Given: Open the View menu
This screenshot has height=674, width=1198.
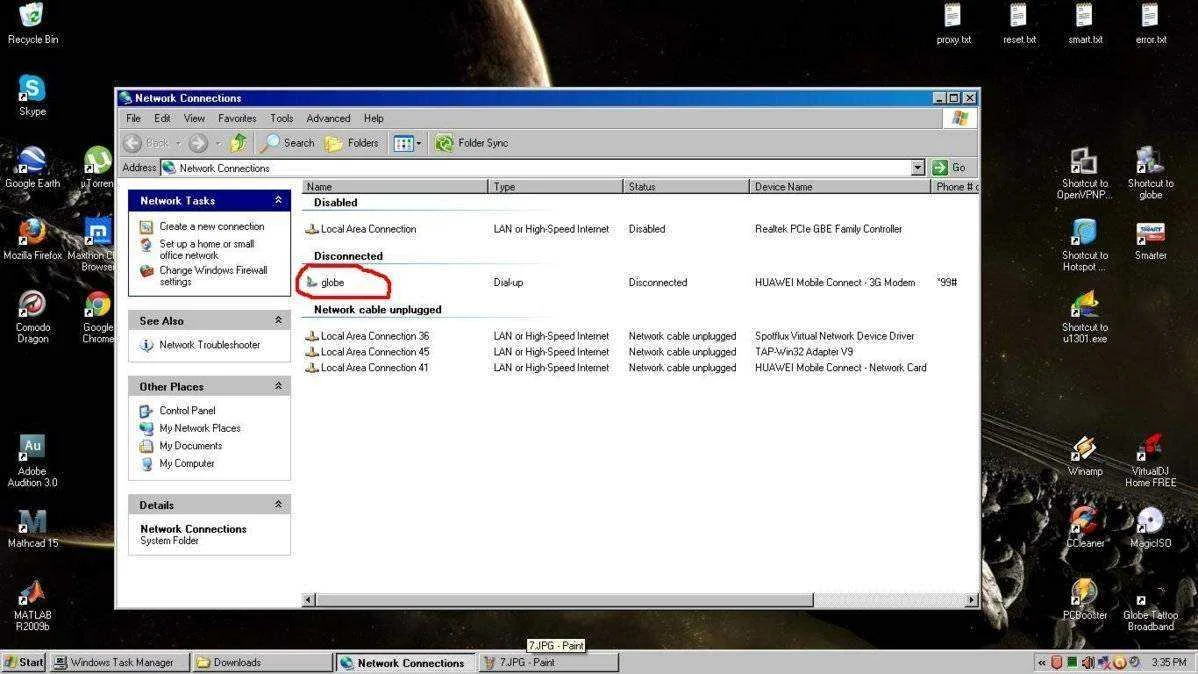Looking at the screenshot, I should [x=194, y=118].
